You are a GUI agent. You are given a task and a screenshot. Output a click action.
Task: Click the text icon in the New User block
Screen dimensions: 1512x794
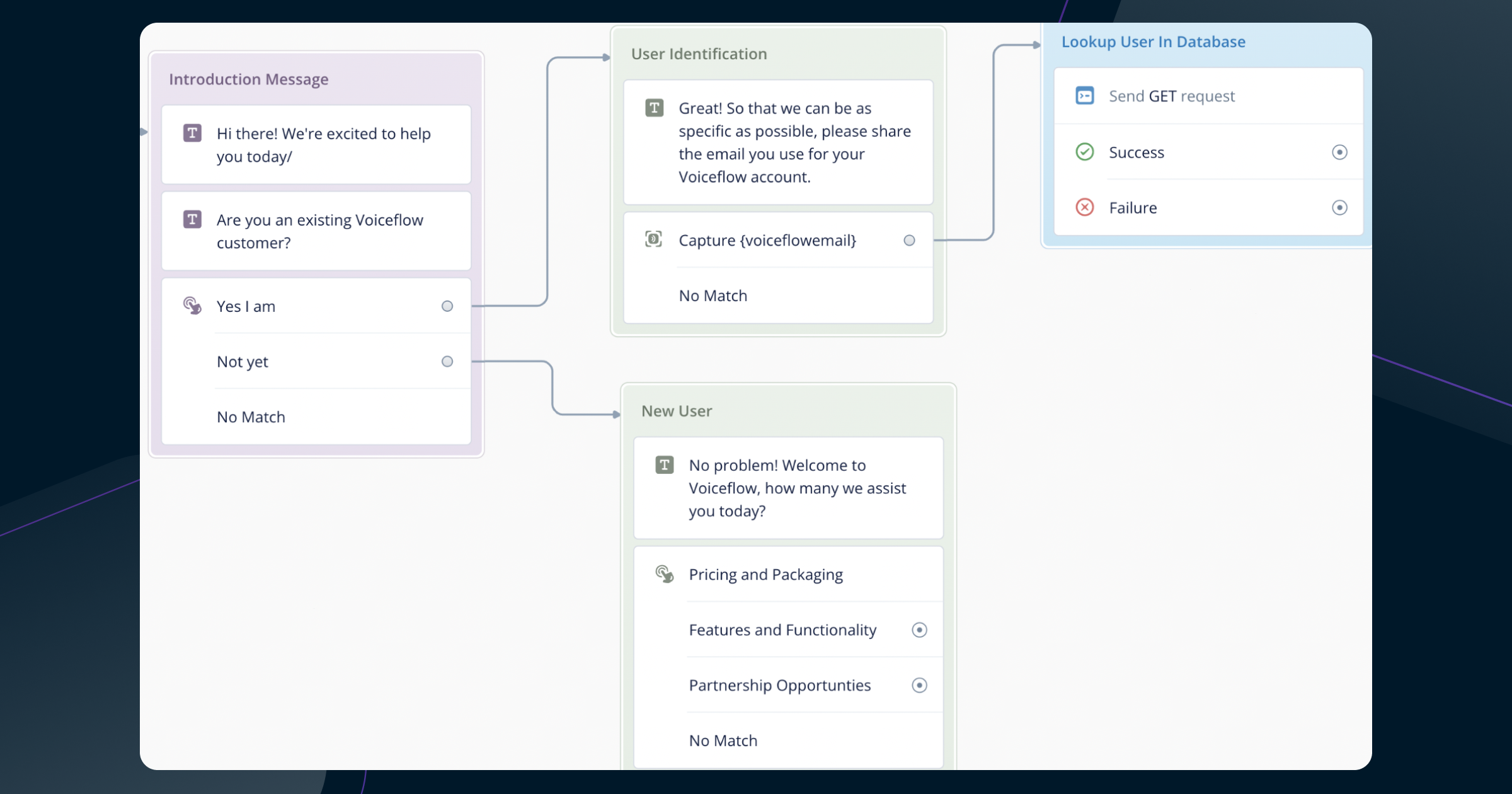tap(664, 465)
